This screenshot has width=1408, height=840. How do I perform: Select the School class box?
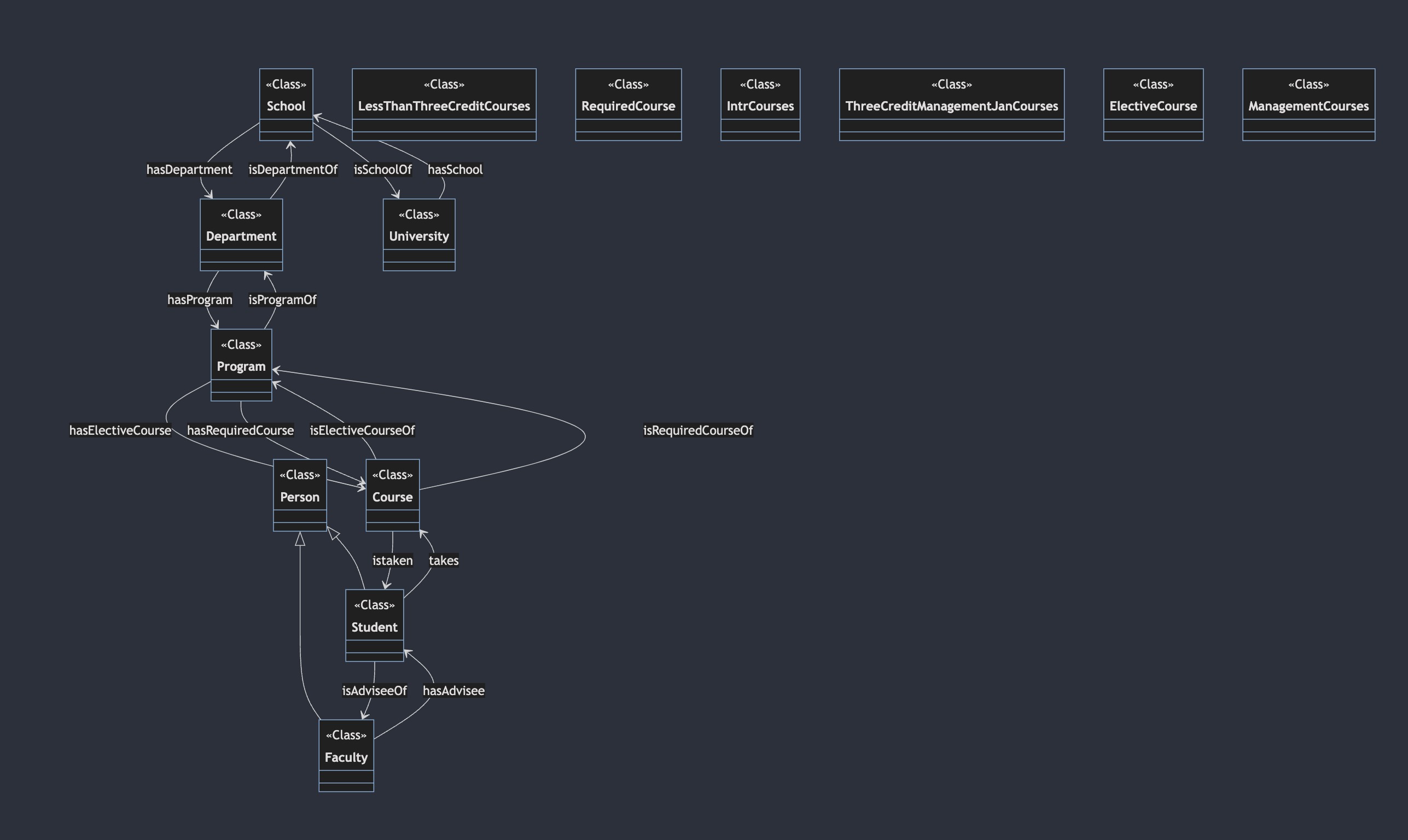coord(286,104)
